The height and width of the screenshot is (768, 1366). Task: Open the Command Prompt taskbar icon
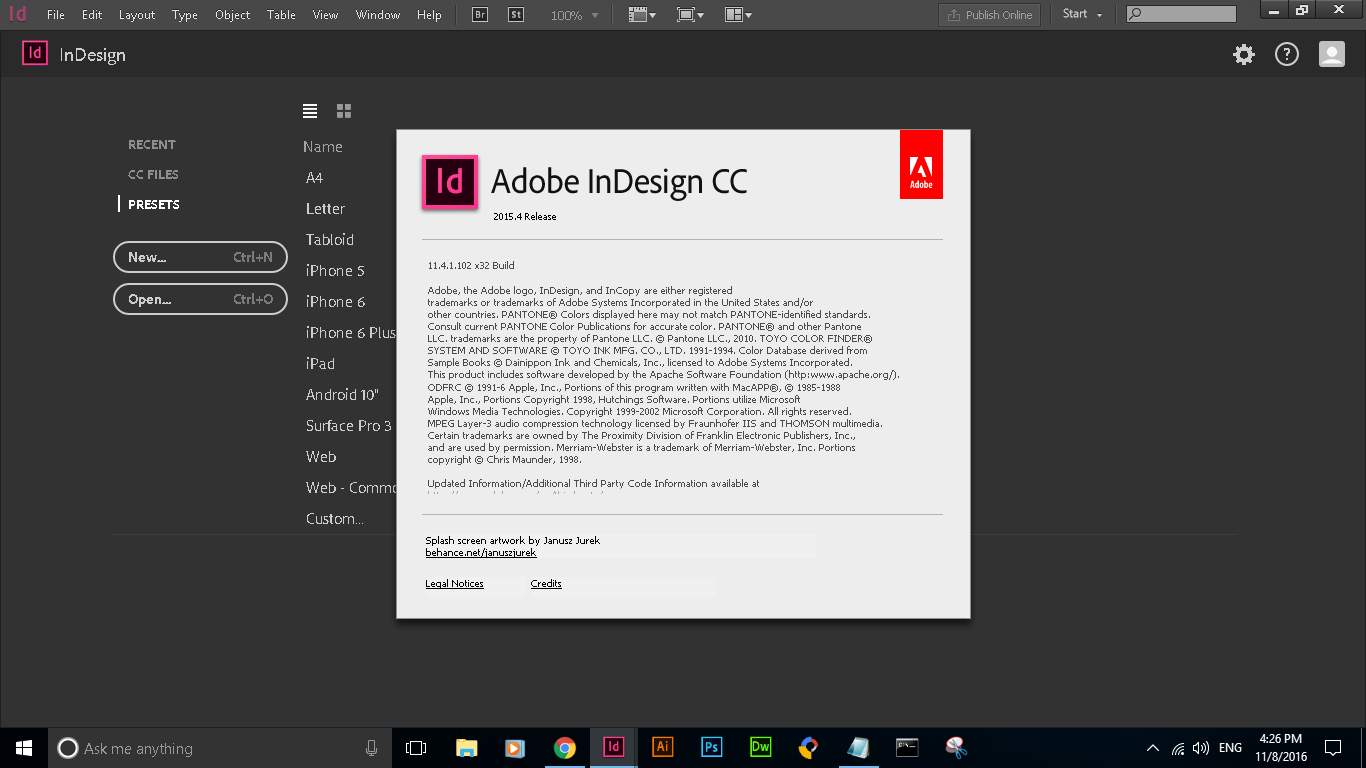[907, 747]
